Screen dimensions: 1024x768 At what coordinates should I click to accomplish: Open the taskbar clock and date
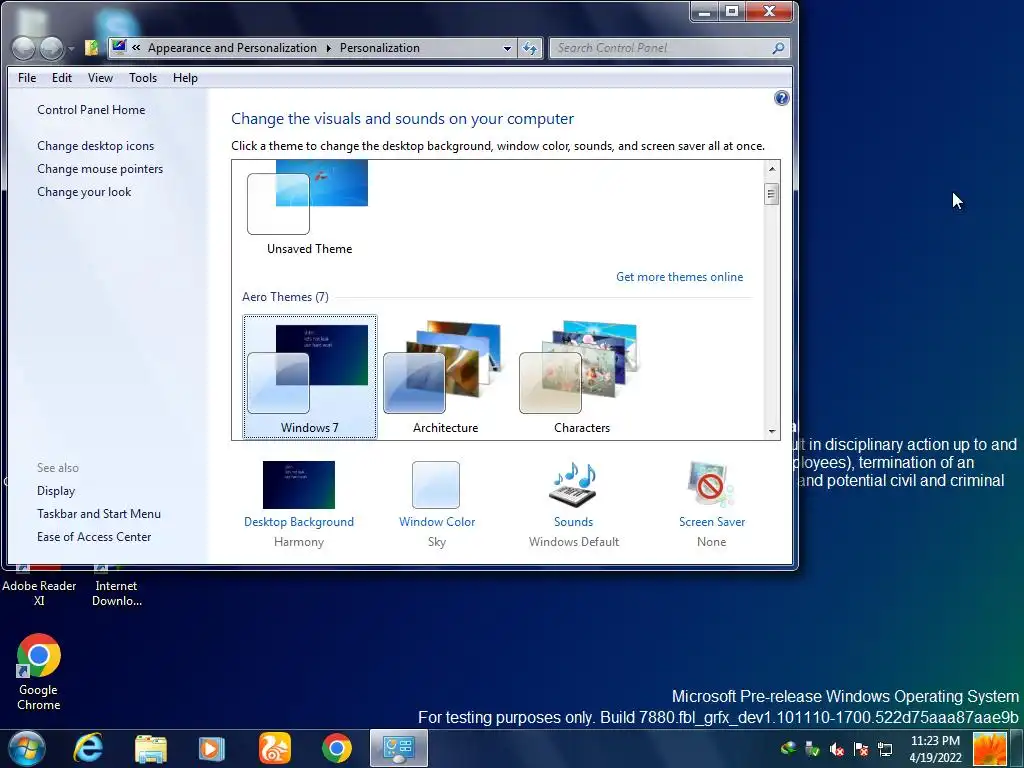pos(935,749)
